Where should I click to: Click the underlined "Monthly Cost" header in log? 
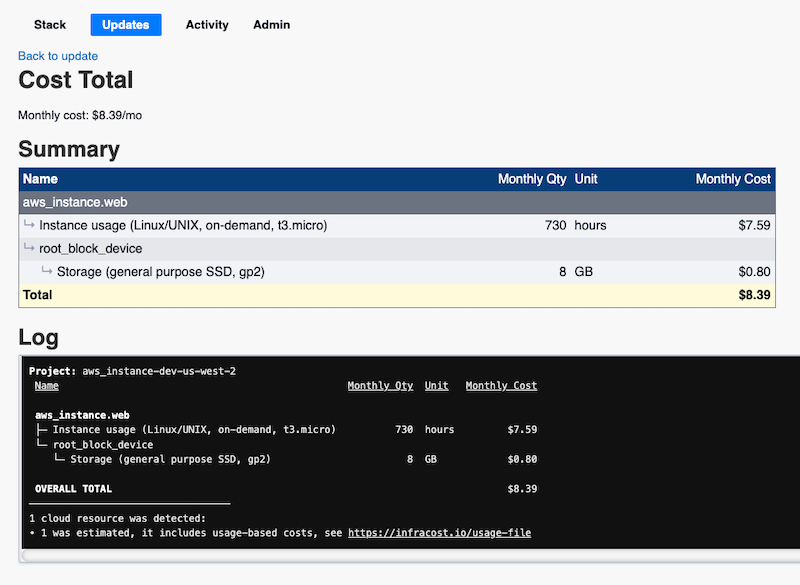pos(502,386)
